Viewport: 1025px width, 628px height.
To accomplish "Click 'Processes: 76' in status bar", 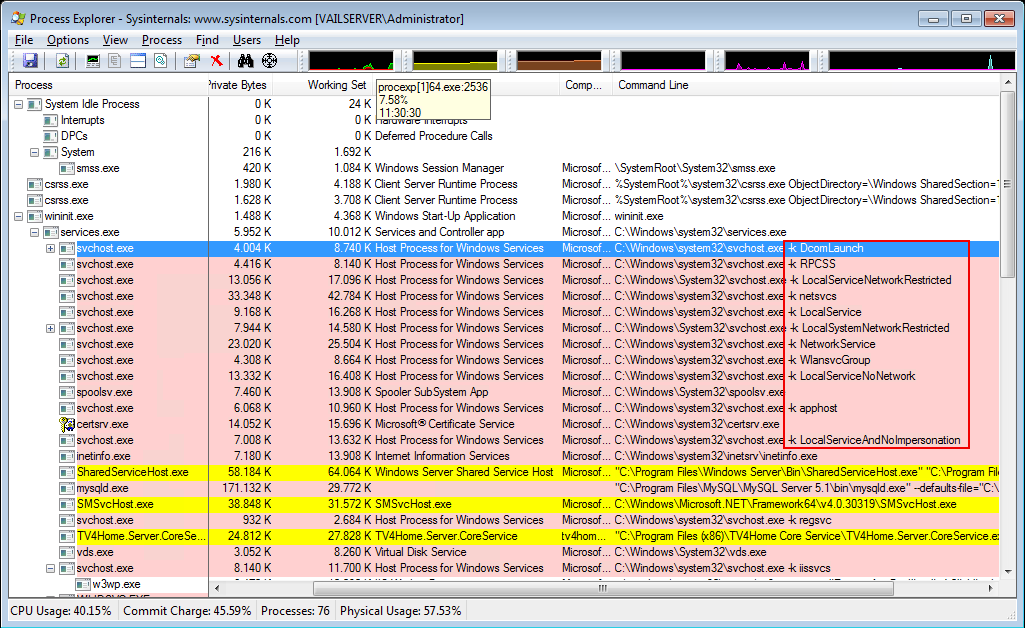I will [295, 611].
